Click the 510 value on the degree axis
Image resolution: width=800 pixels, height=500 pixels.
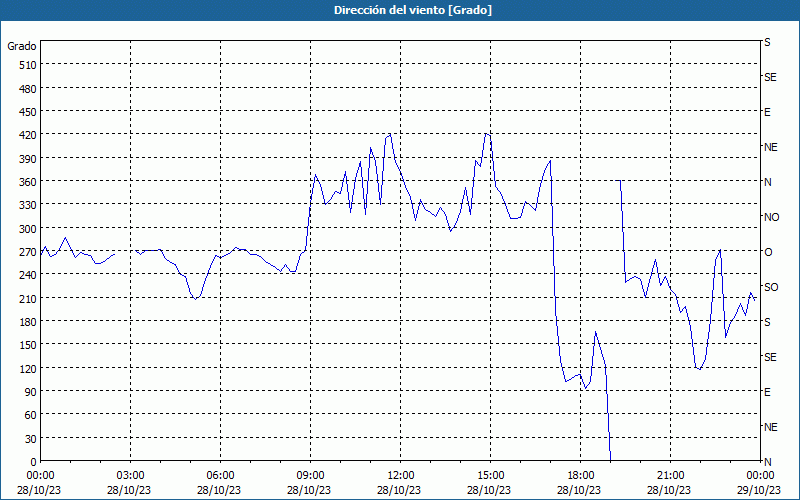pos(28,65)
